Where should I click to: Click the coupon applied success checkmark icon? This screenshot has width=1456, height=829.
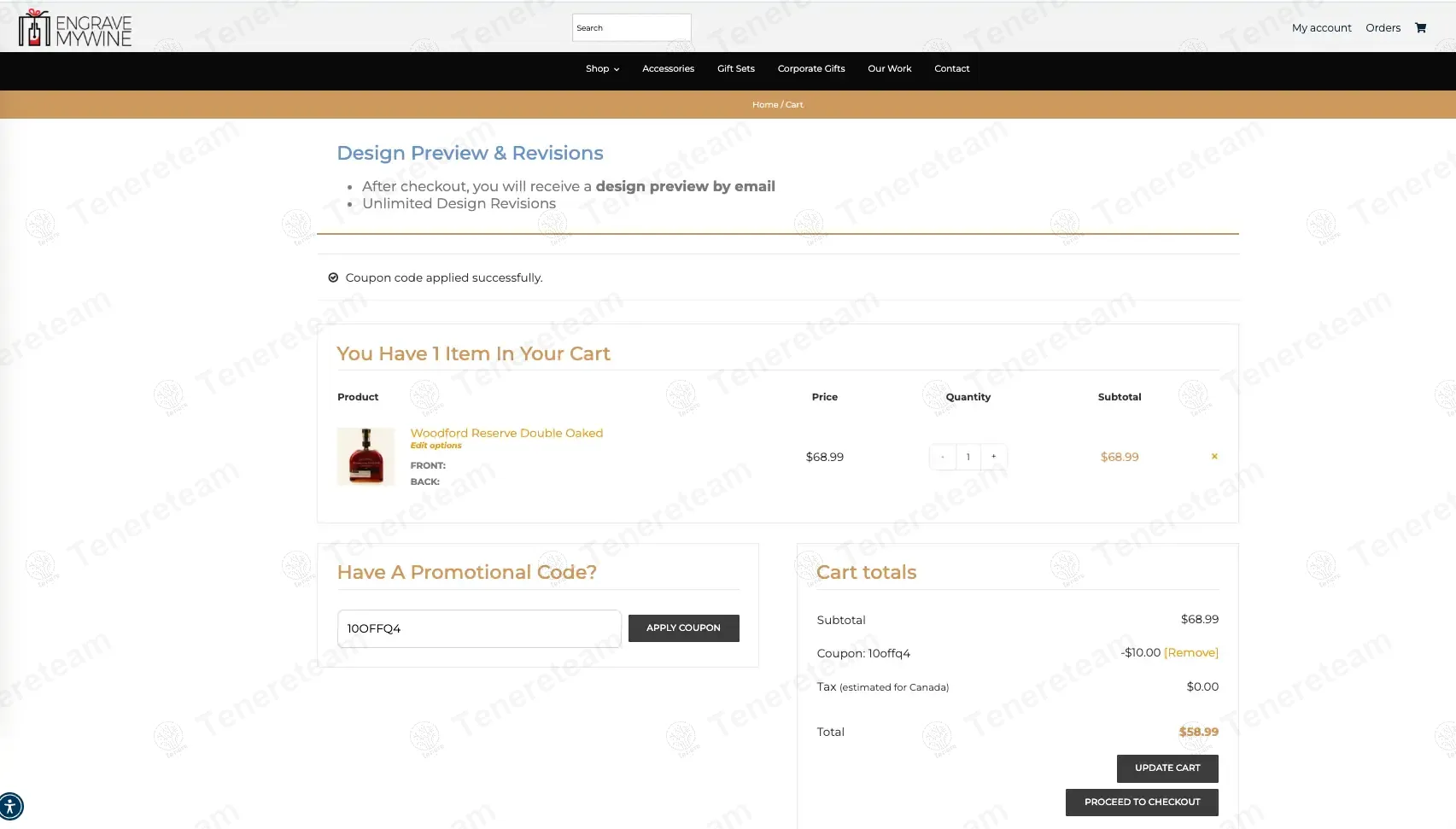tap(333, 277)
